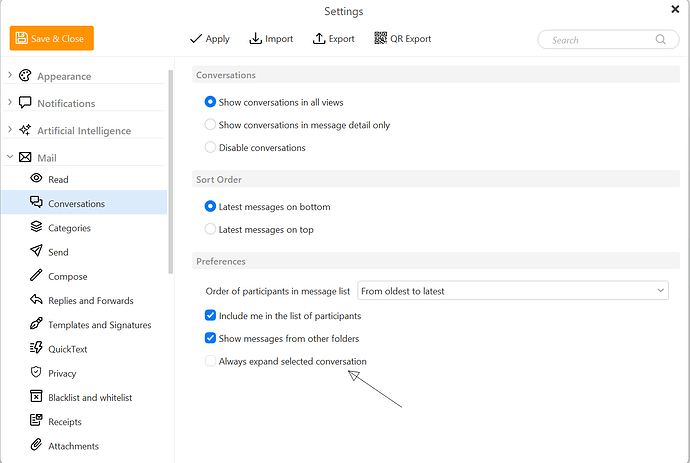
Task: Click Templates and Signatures pen icon
Action: [36, 323]
